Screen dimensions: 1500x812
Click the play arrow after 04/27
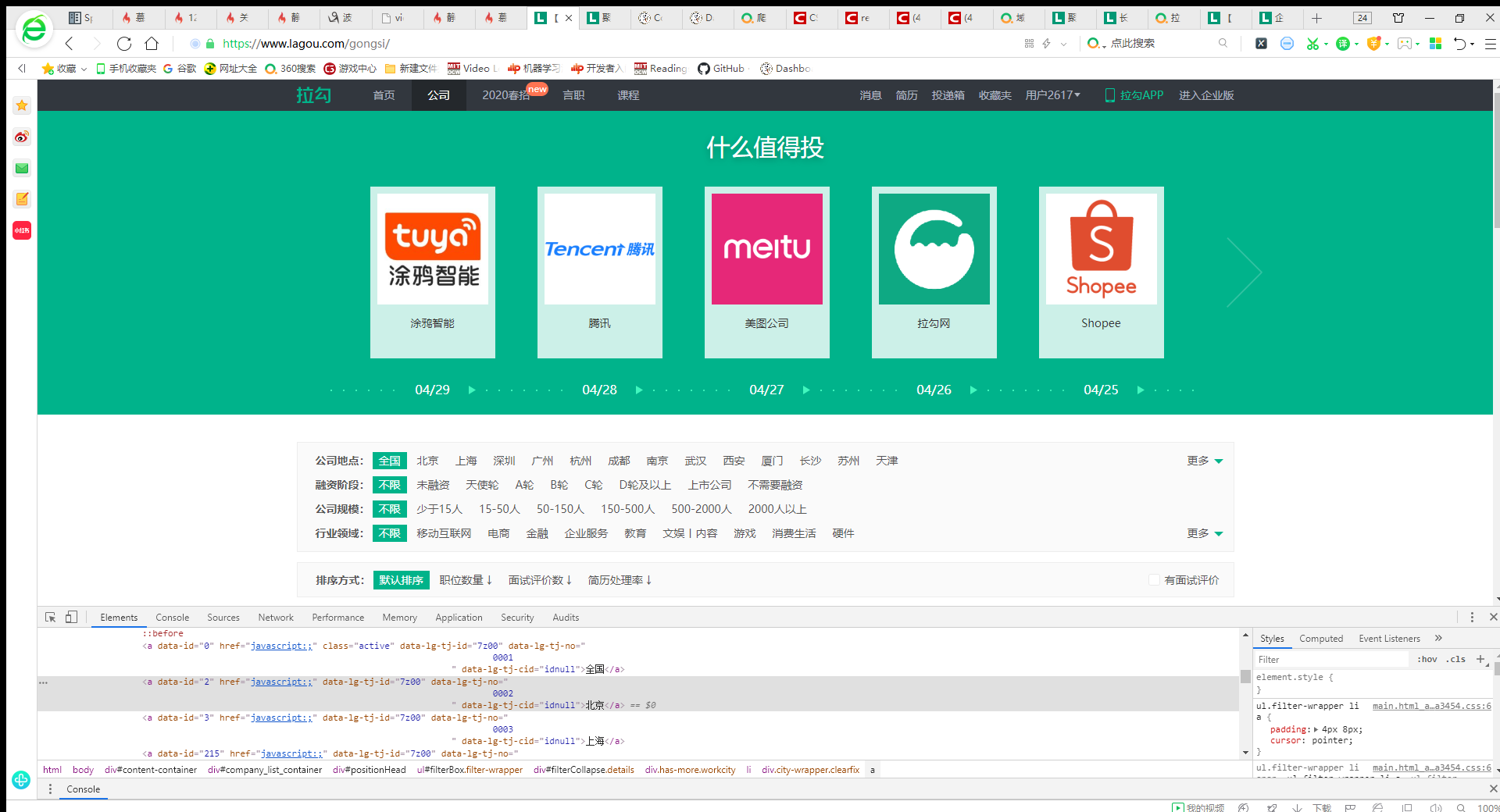(805, 390)
